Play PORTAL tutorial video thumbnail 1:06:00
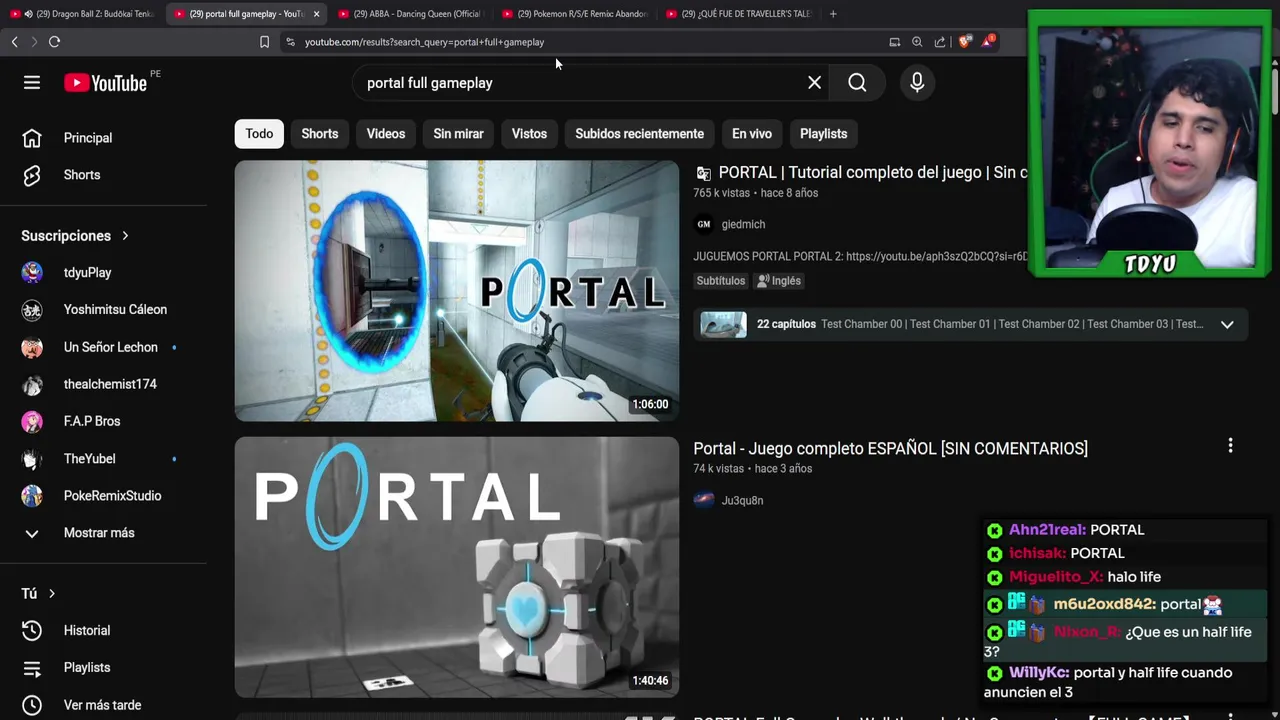This screenshot has height=720, width=1280. [457, 291]
